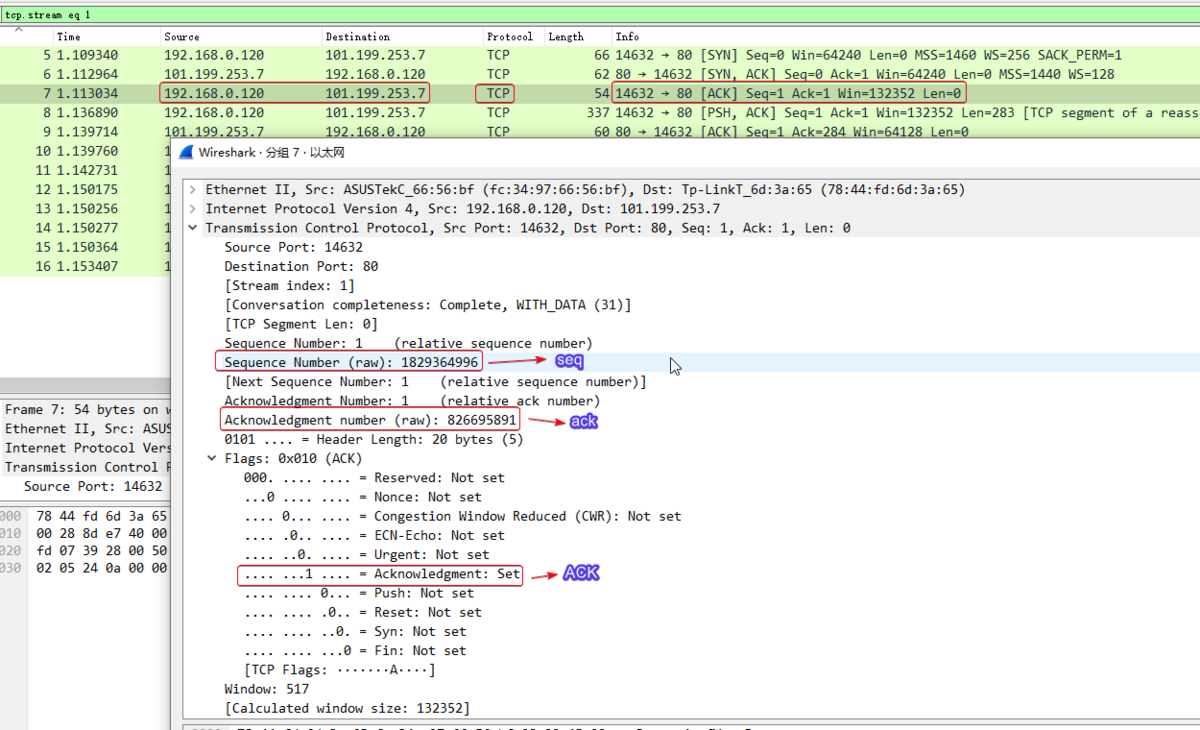Select packet 11 at time 1.142731
The image size is (1200, 730).
85,170
